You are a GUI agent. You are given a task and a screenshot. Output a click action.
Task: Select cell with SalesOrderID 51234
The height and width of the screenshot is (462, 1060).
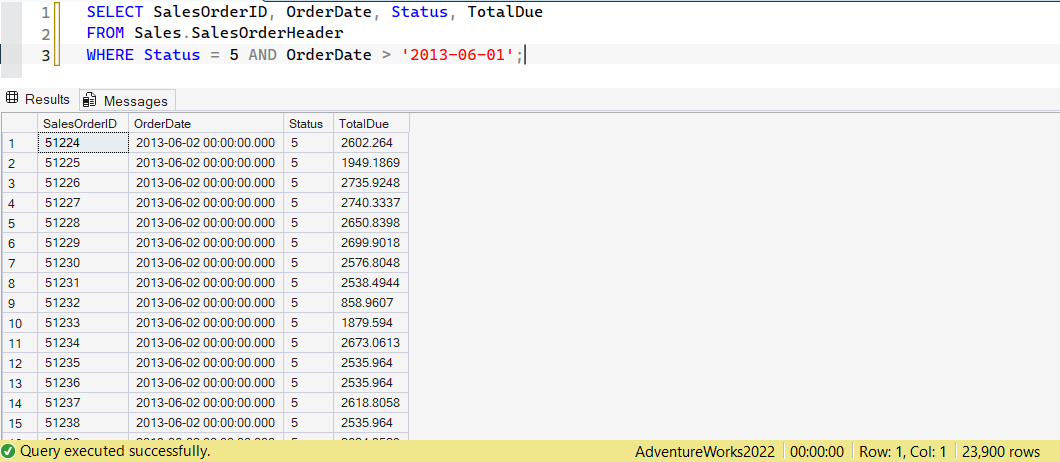click(x=83, y=343)
